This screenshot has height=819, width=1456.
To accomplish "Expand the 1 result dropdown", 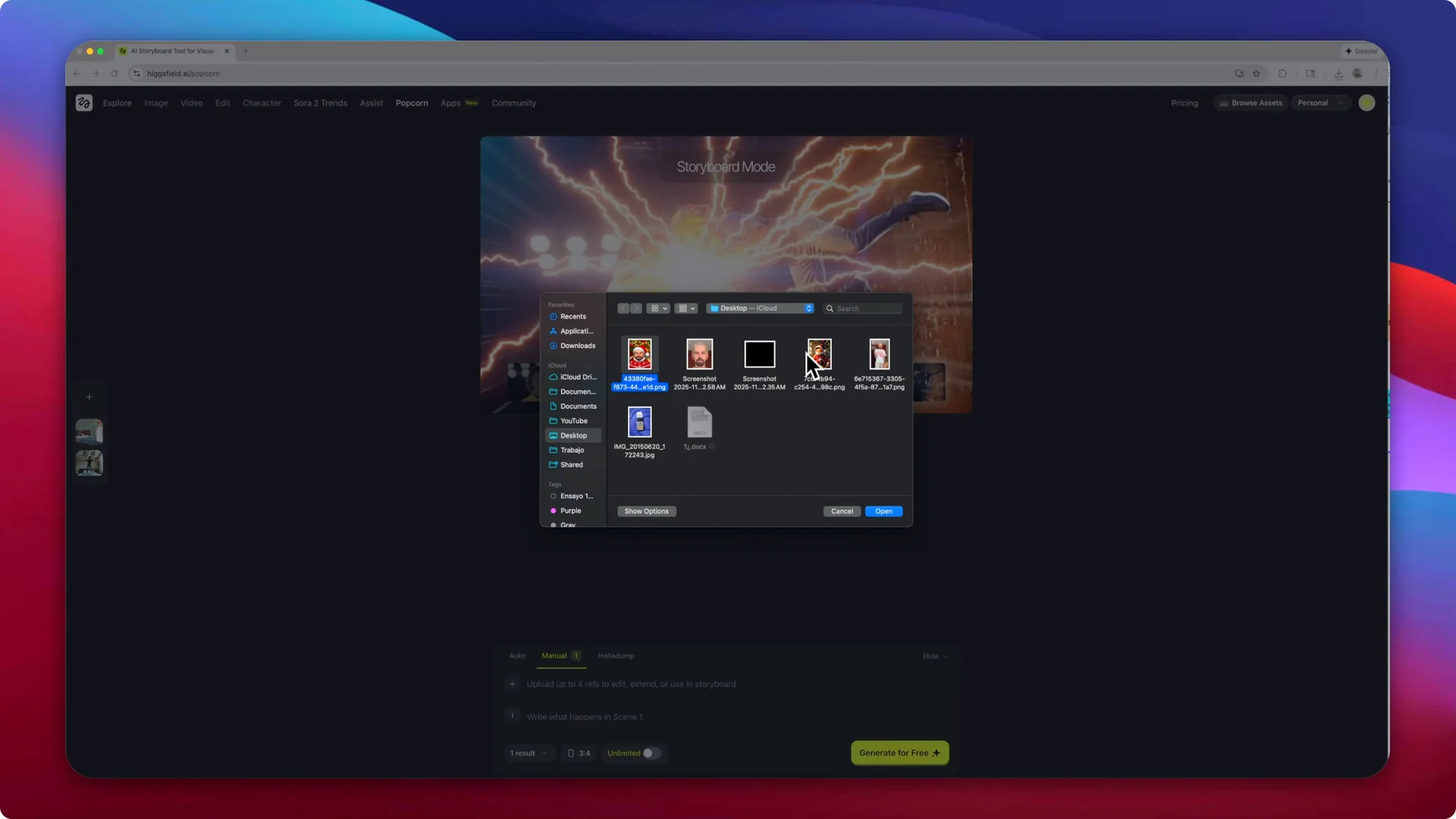I will click(x=529, y=753).
